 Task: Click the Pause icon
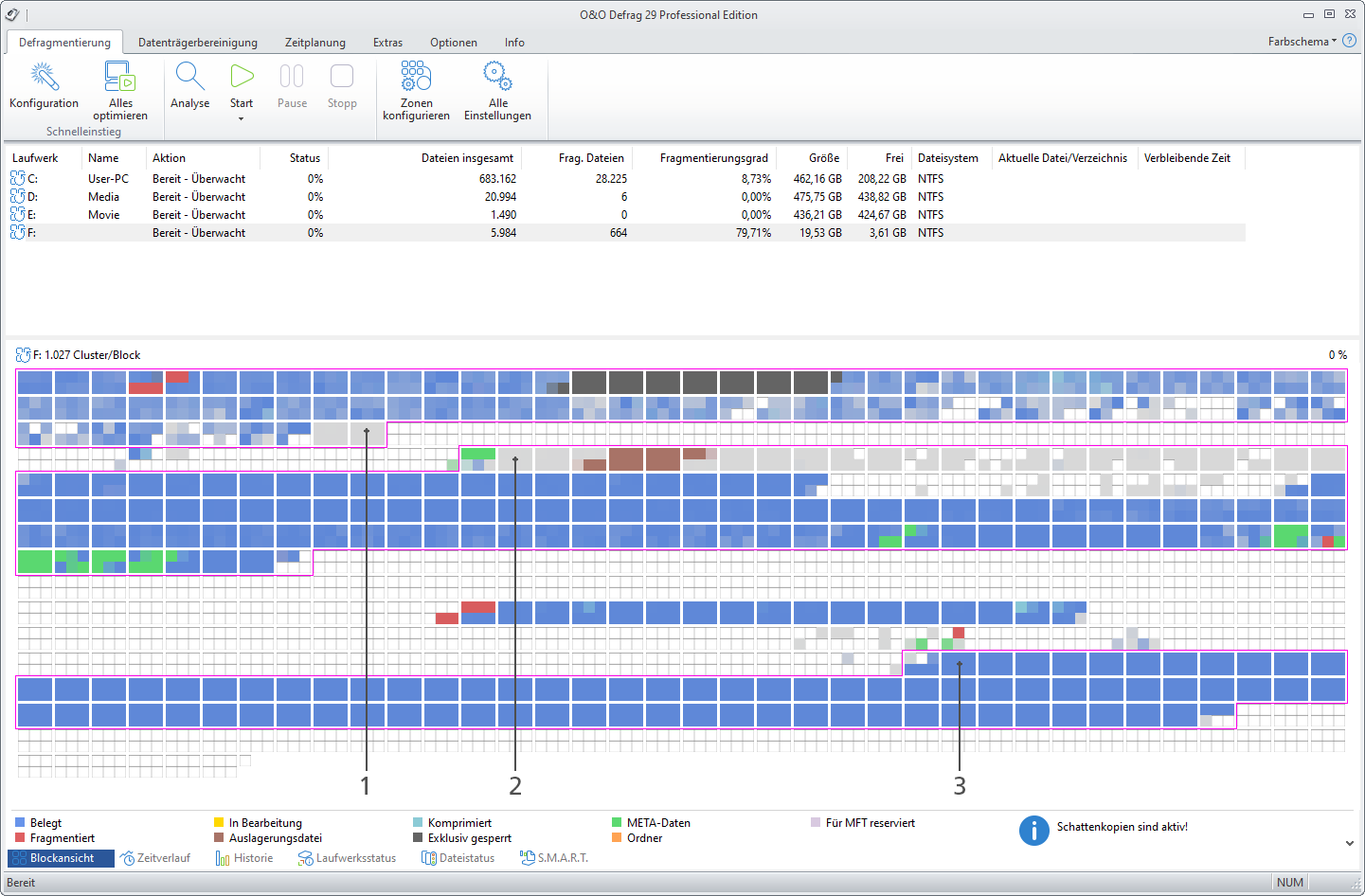[x=292, y=76]
